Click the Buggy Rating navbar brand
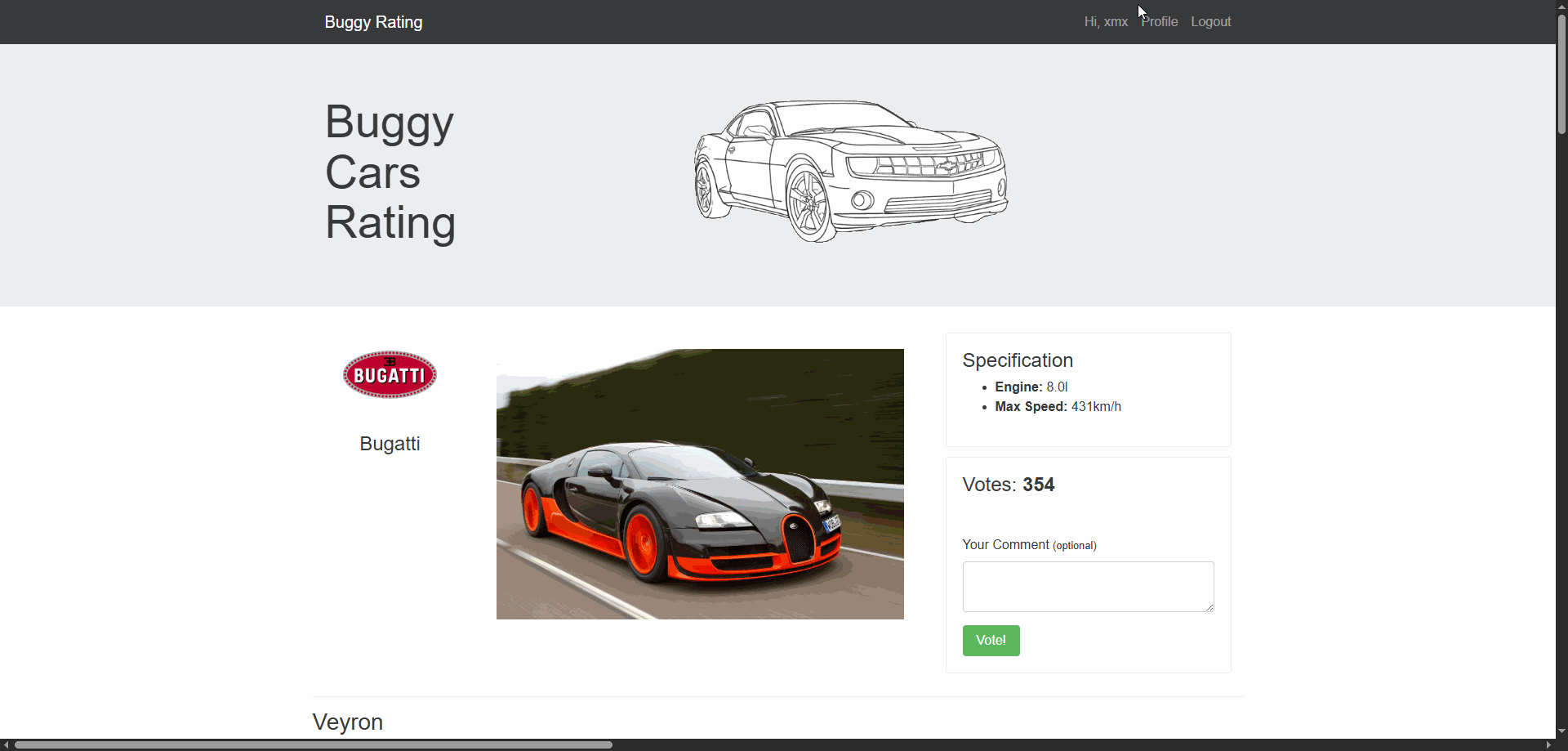 373,22
